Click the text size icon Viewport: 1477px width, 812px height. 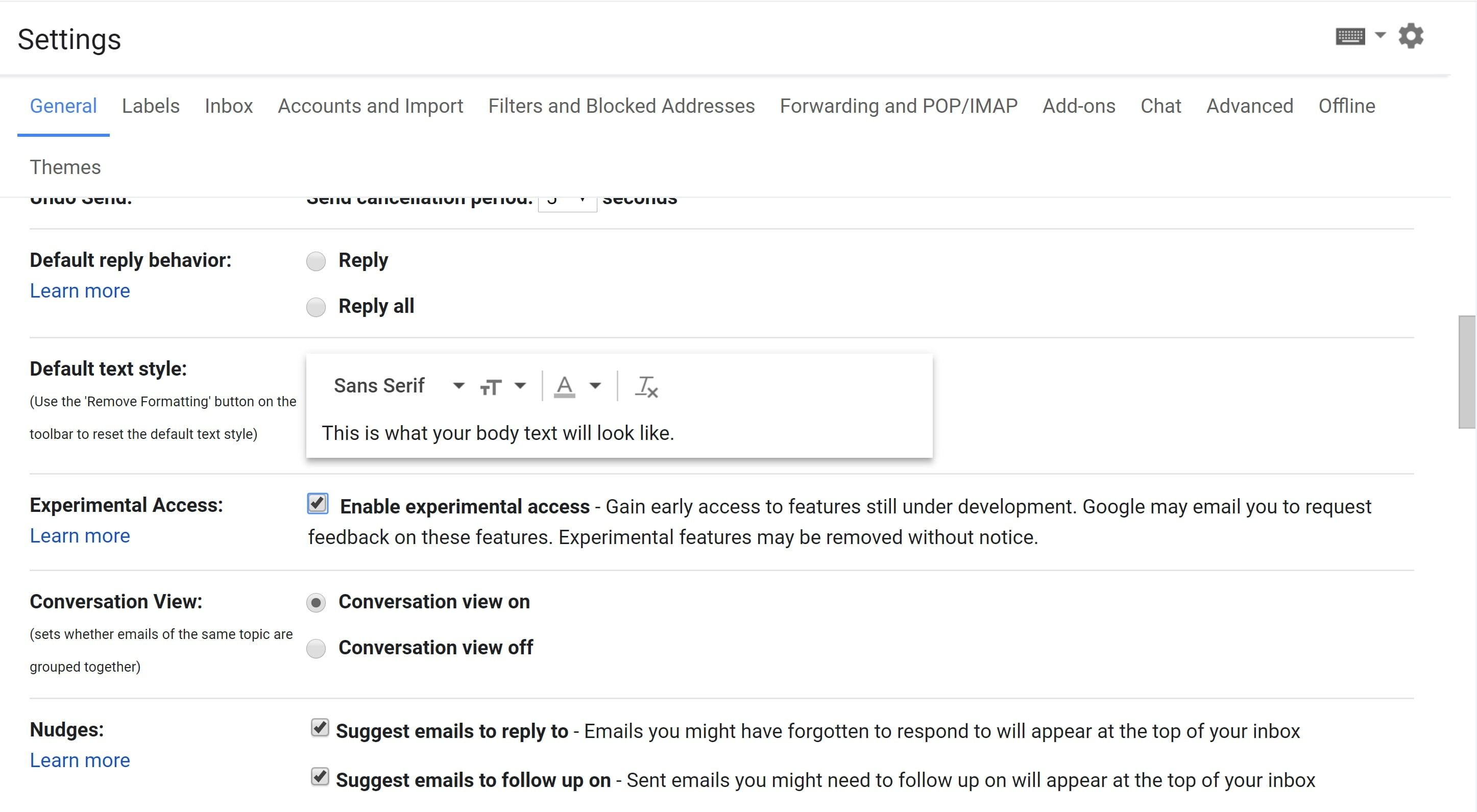[491, 387]
